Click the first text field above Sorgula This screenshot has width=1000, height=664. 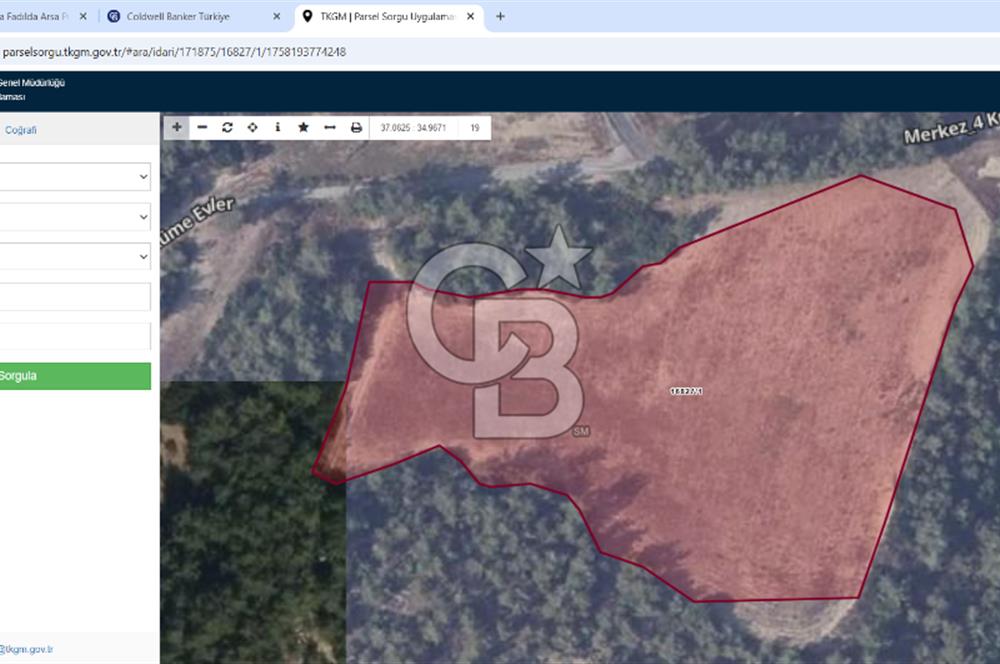click(75, 297)
